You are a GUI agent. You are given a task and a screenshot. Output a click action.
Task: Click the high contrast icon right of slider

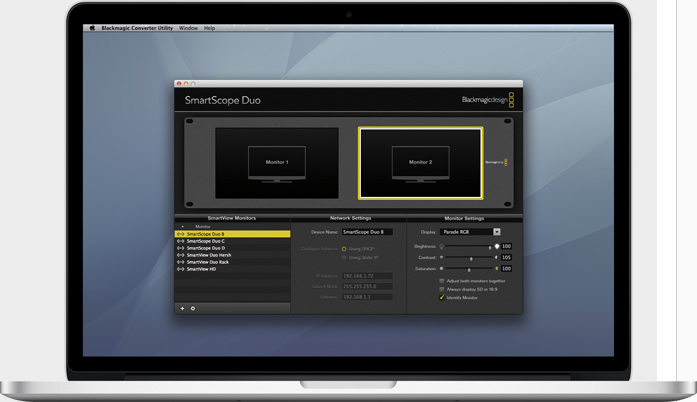click(496, 257)
